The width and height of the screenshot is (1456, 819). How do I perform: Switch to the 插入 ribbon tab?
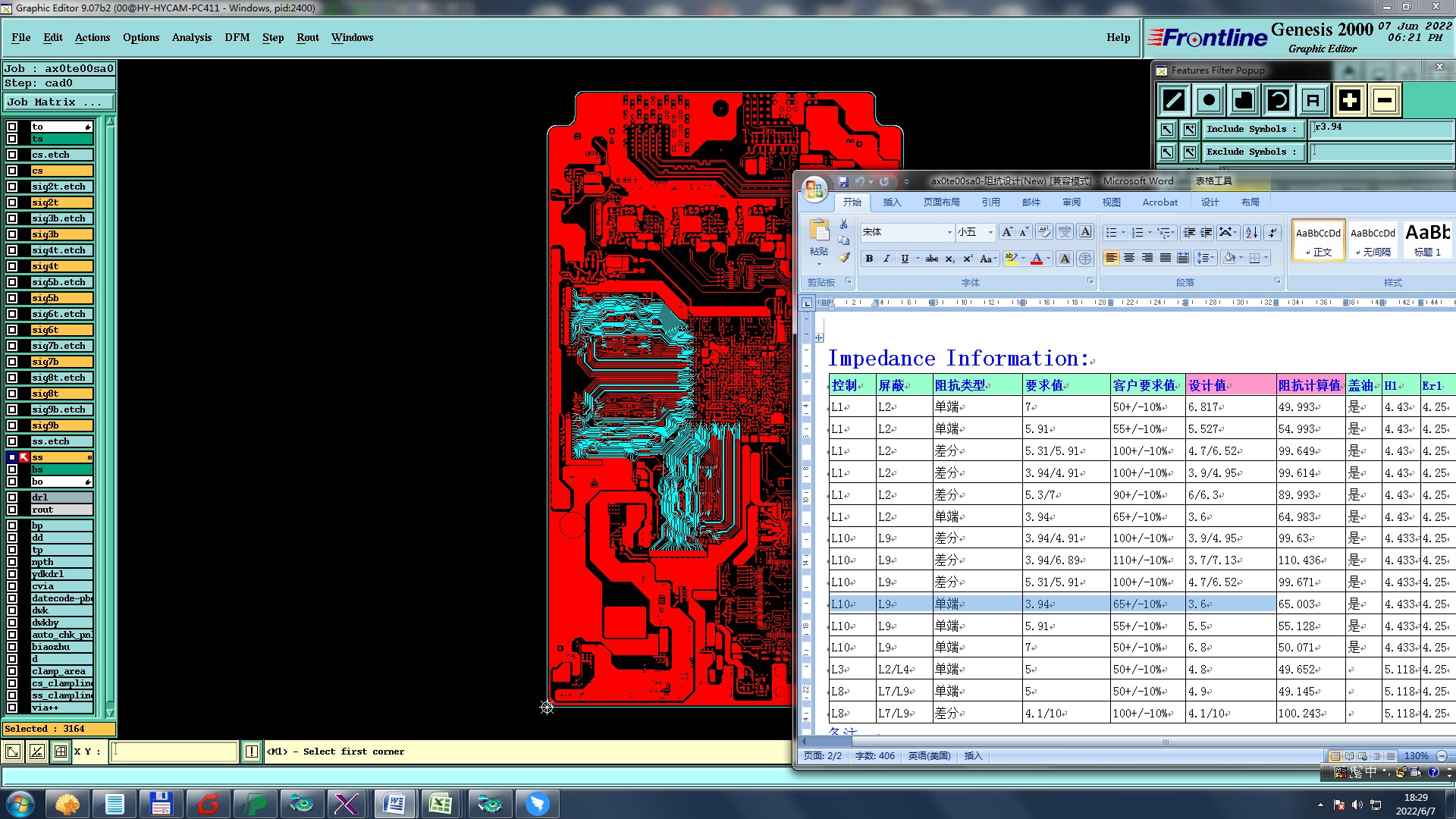click(x=892, y=202)
